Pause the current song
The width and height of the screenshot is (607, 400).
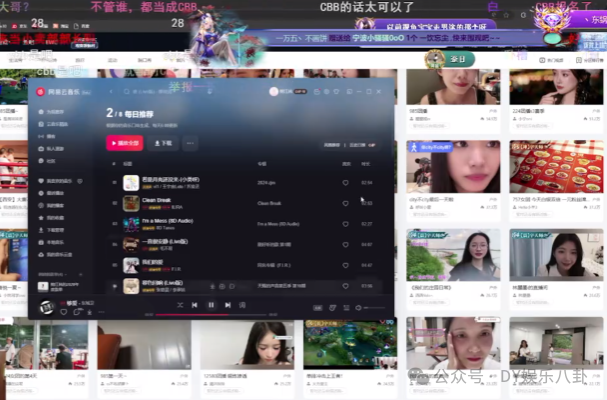(211, 305)
